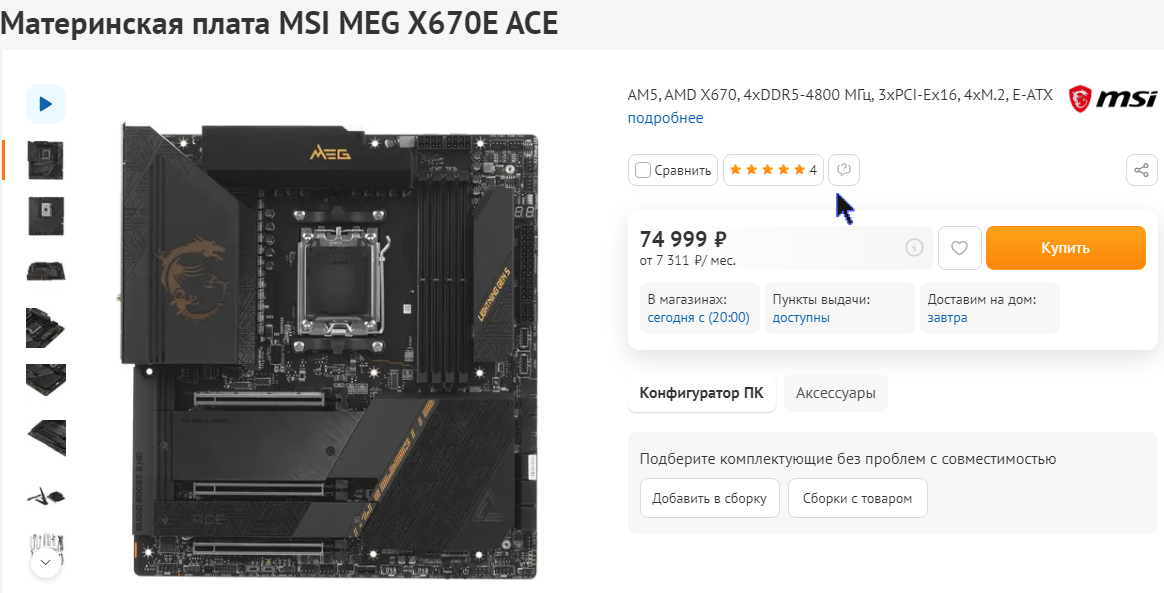Follow the подробнее link
Screen dimensions: 1164x593
pyautogui.click(x=665, y=118)
